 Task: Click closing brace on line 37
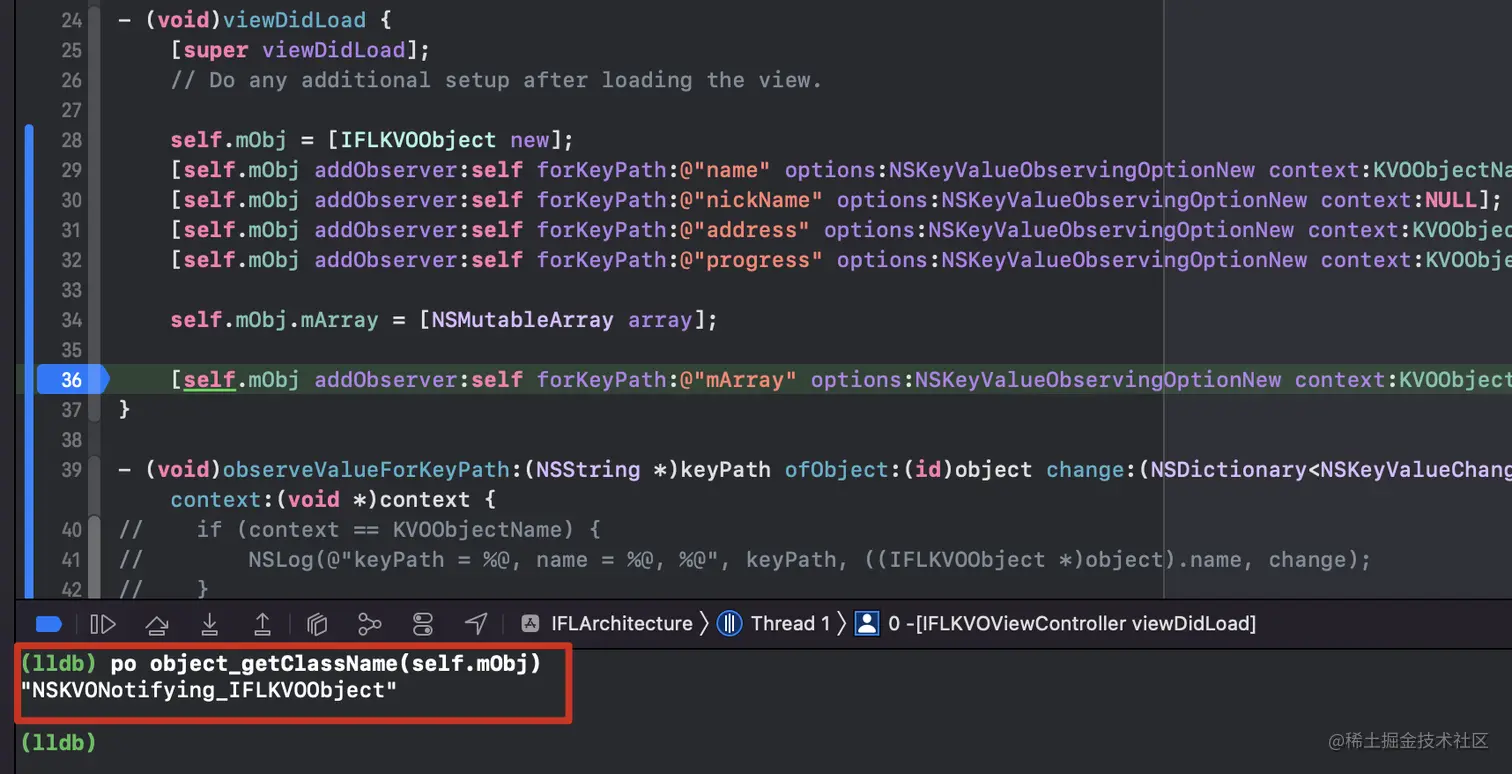(124, 410)
